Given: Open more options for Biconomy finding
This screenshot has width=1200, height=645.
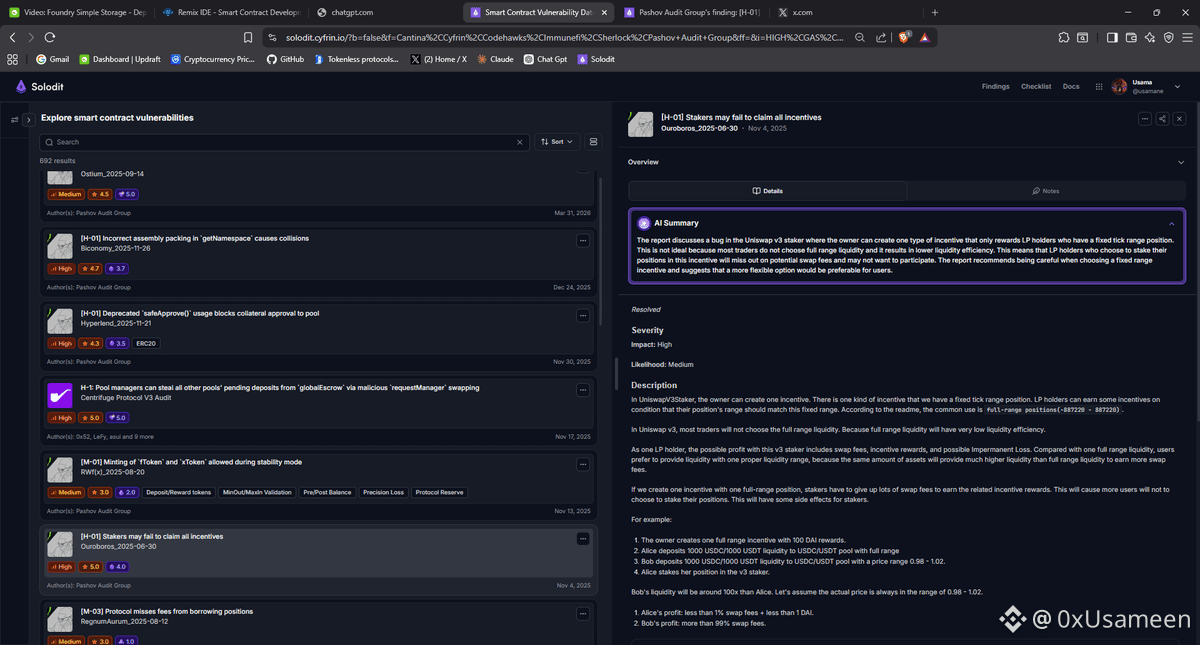Looking at the screenshot, I should coord(583,241).
